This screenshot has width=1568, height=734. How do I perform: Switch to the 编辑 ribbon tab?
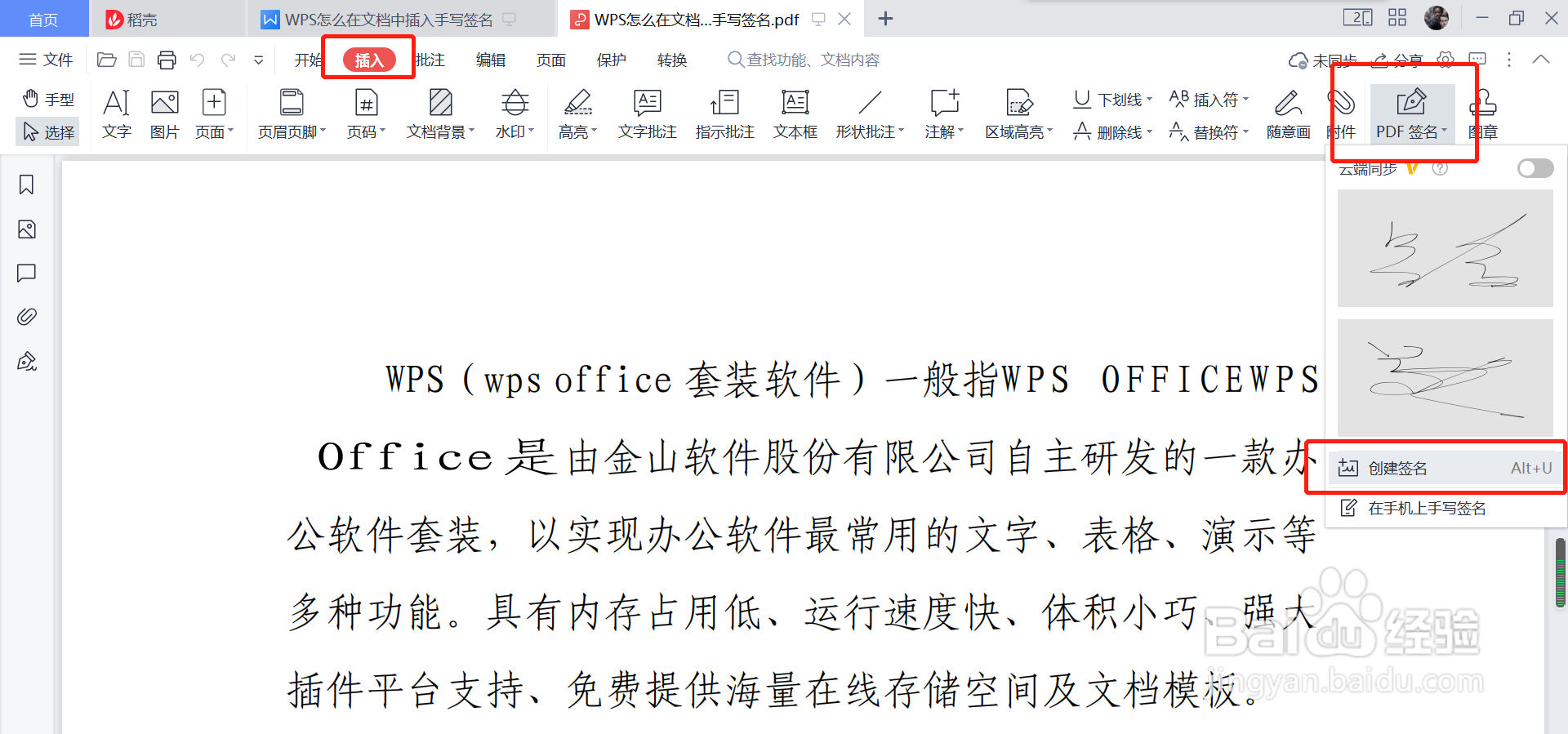(491, 60)
